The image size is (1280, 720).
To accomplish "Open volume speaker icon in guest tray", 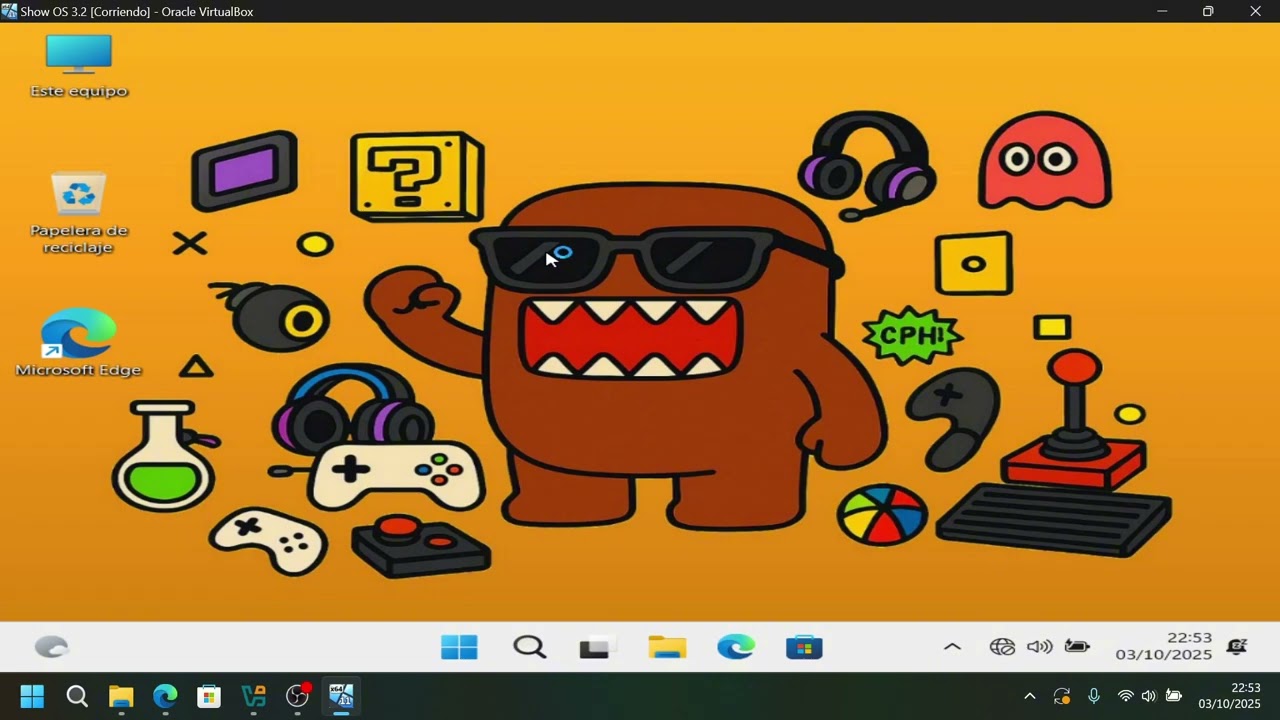I will [x=1040, y=647].
